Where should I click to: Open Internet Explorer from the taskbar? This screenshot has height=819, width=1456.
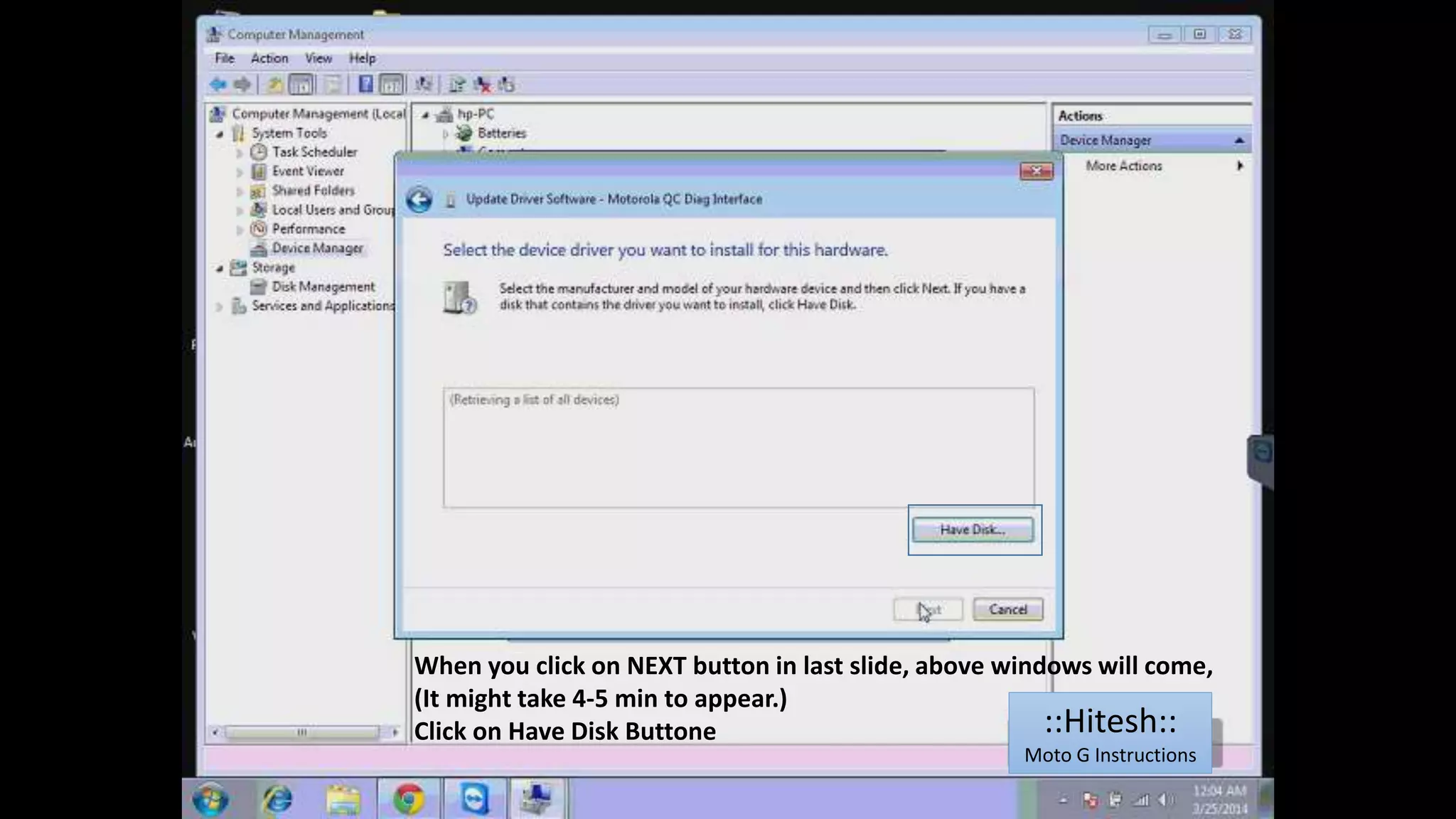[x=277, y=799]
